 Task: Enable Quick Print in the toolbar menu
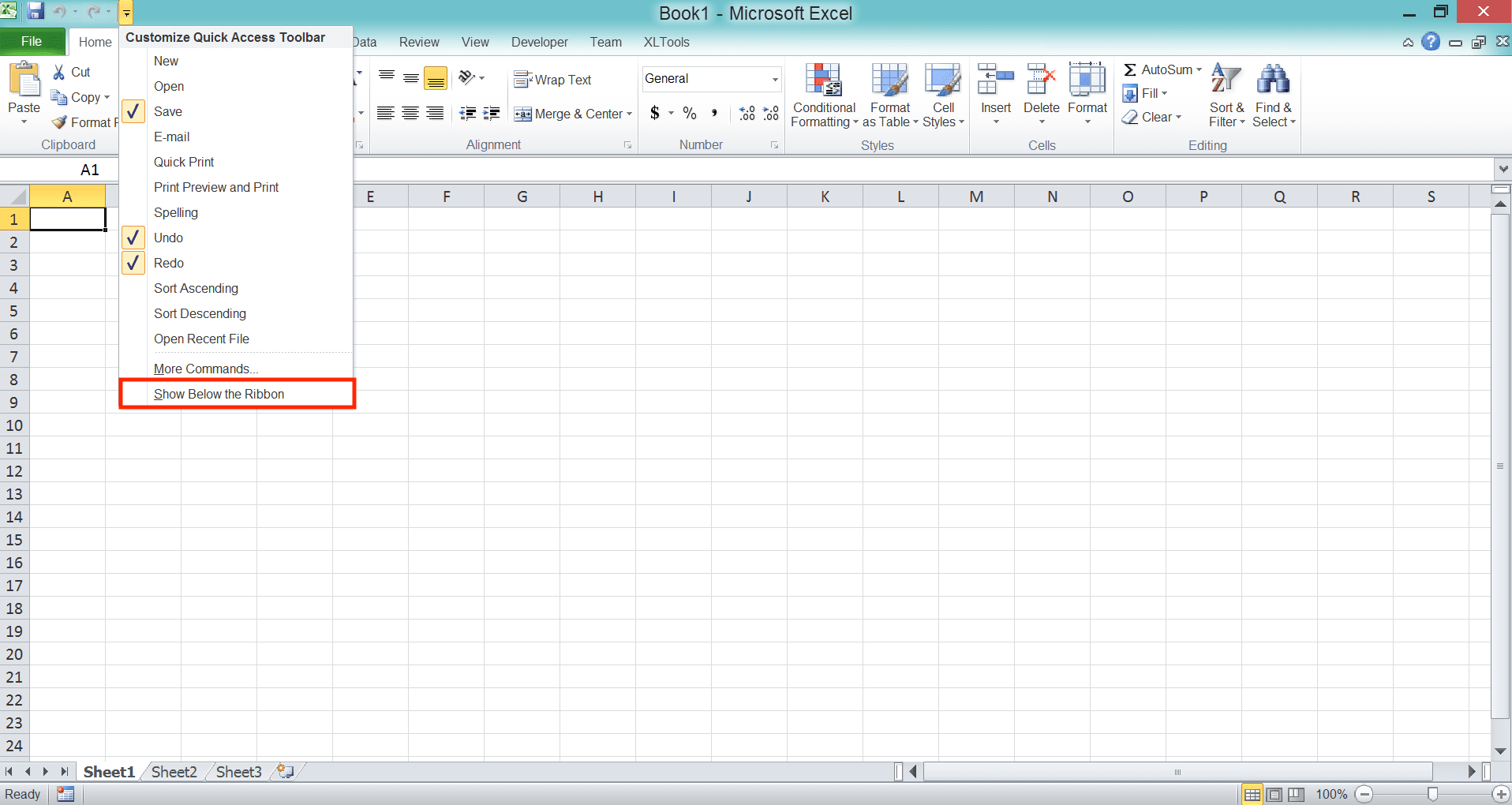click(184, 162)
